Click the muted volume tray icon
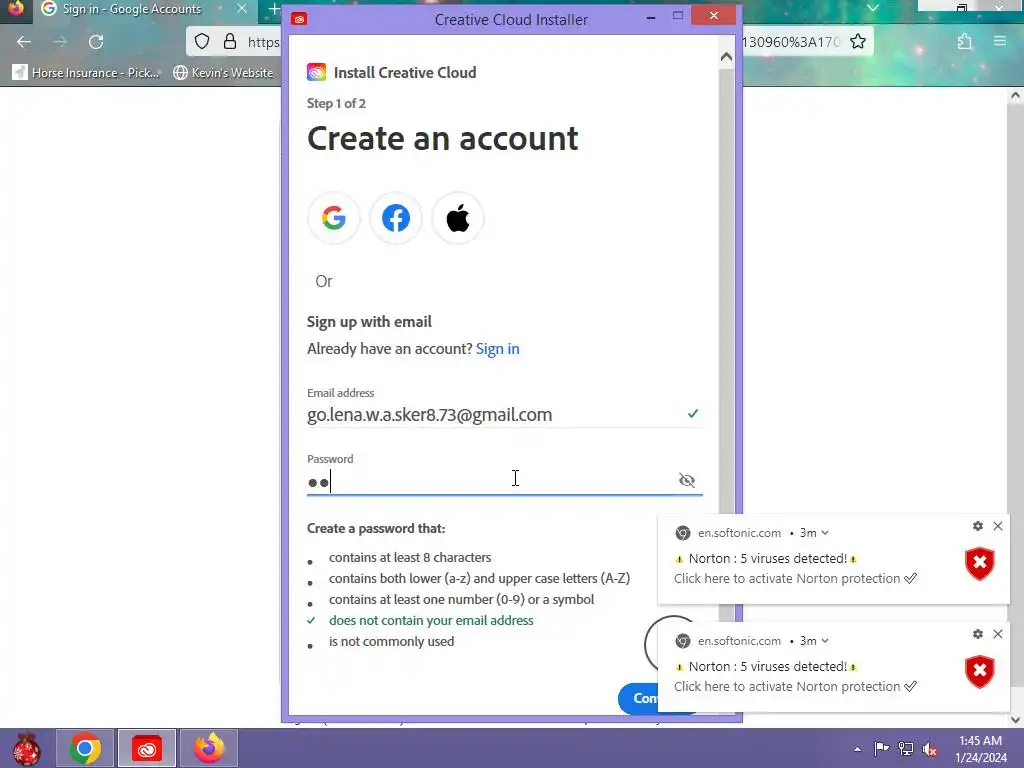Screen dimensions: 1024x768 [x=930, y=749]
